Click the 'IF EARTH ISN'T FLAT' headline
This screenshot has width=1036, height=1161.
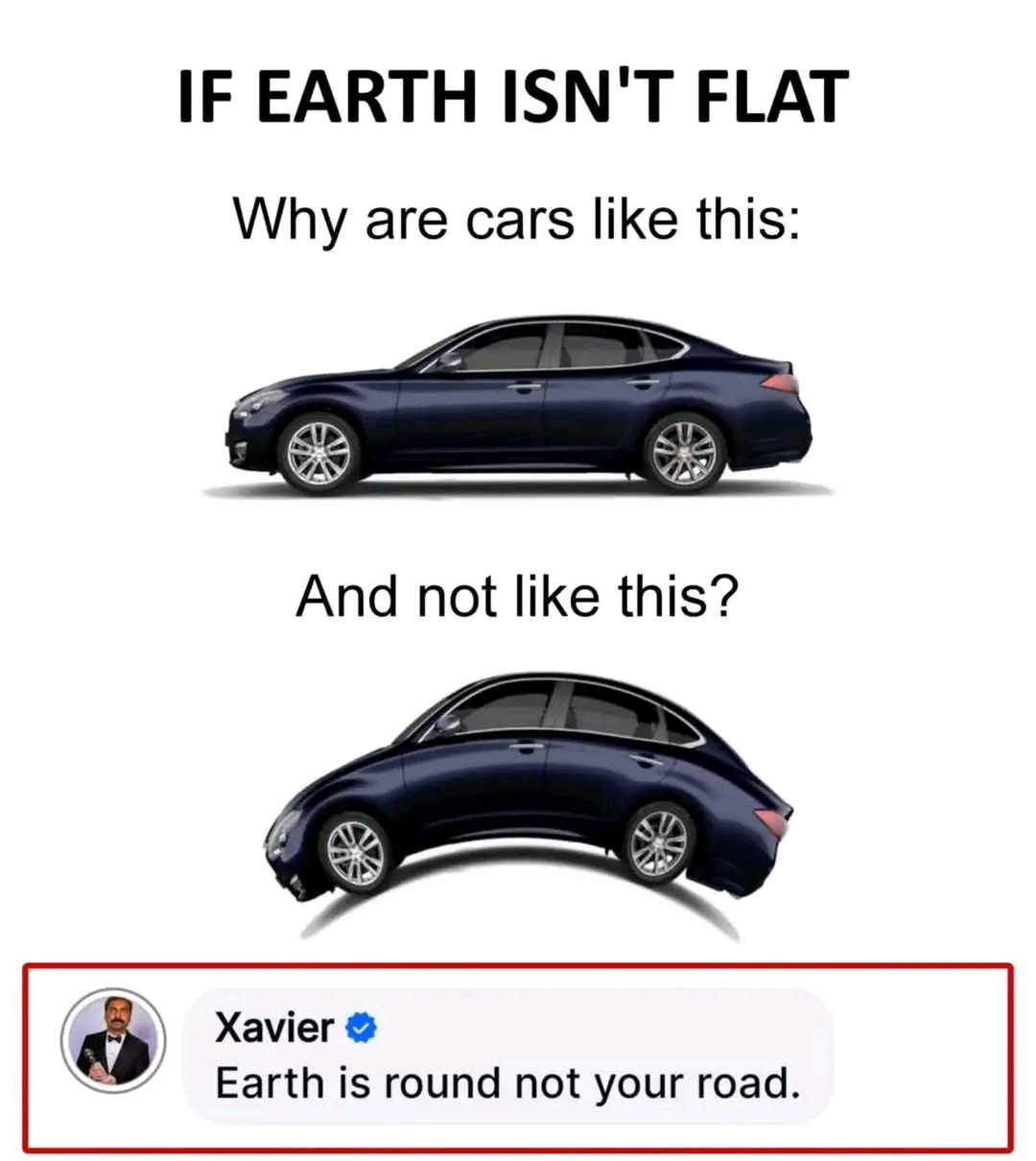coord(513,97)
